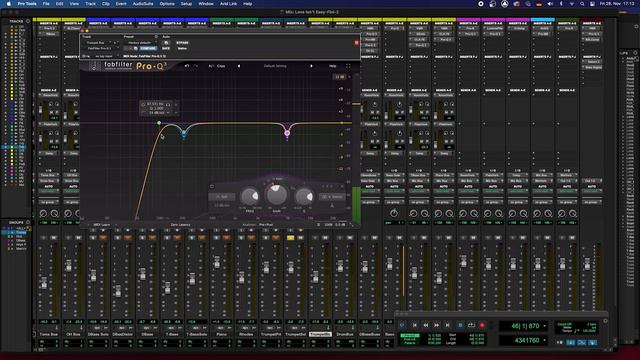Image resolution: width=640 pixels, height=360 pixels.
Task: Click the plug-in Compare button
Action: tap(148, 48)
